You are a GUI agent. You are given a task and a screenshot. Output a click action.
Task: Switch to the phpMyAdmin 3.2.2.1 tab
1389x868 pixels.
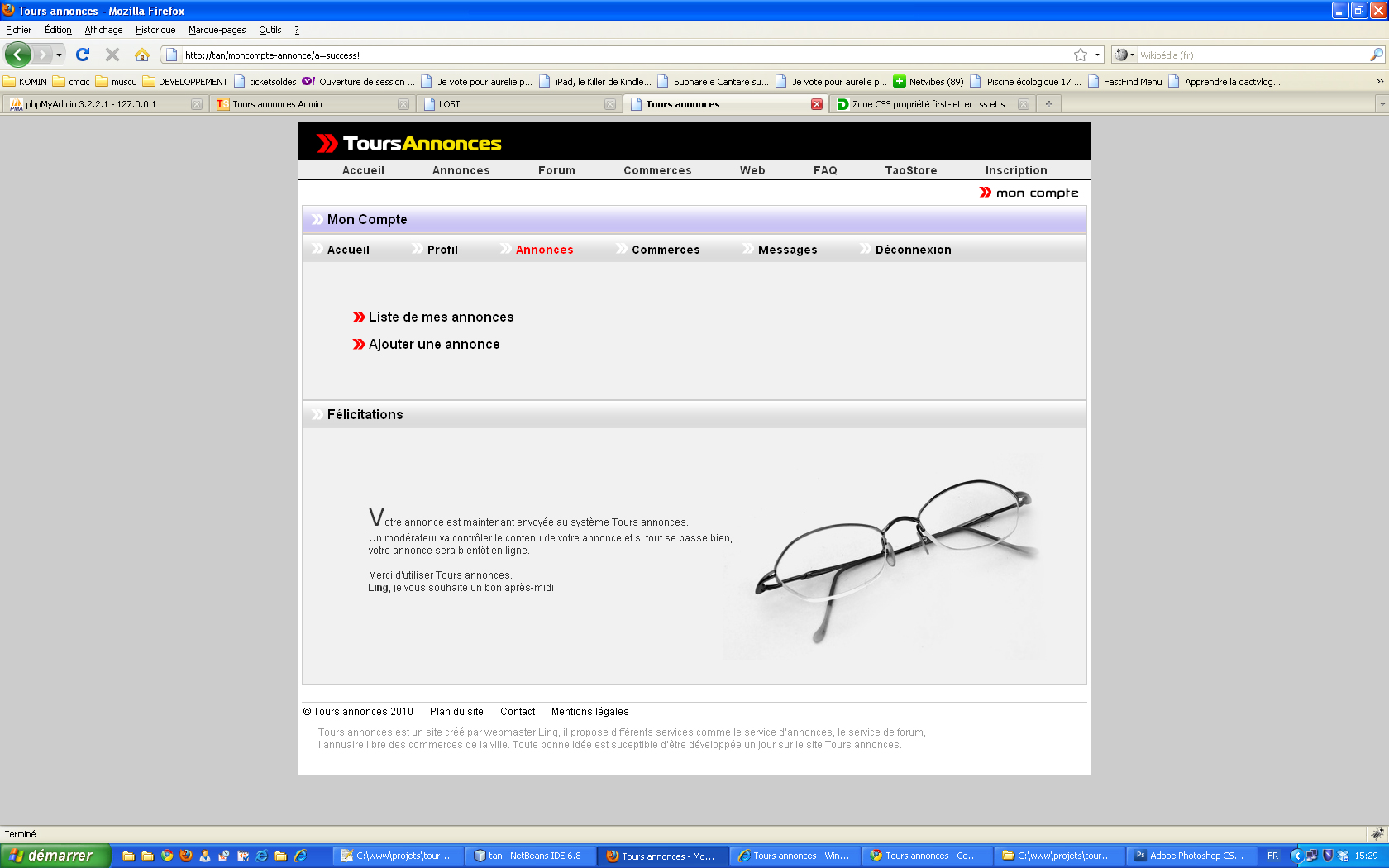[105, 104]
